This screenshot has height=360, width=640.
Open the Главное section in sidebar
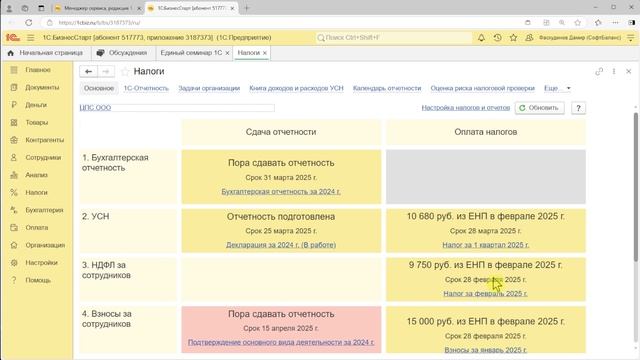coord(38,70)
